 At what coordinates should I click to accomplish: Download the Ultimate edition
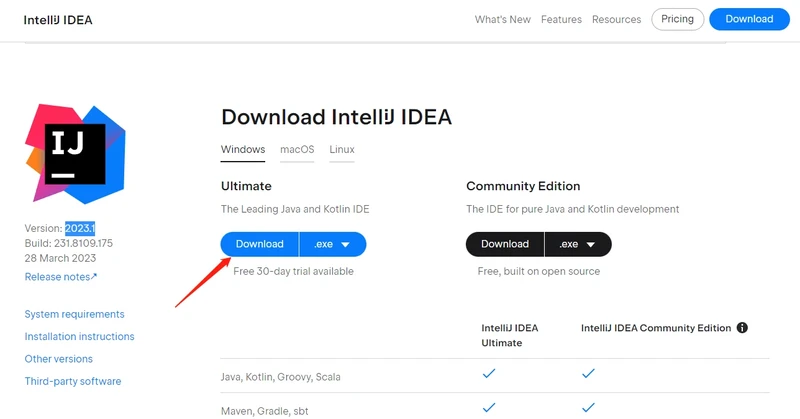(x=259, y=244)
